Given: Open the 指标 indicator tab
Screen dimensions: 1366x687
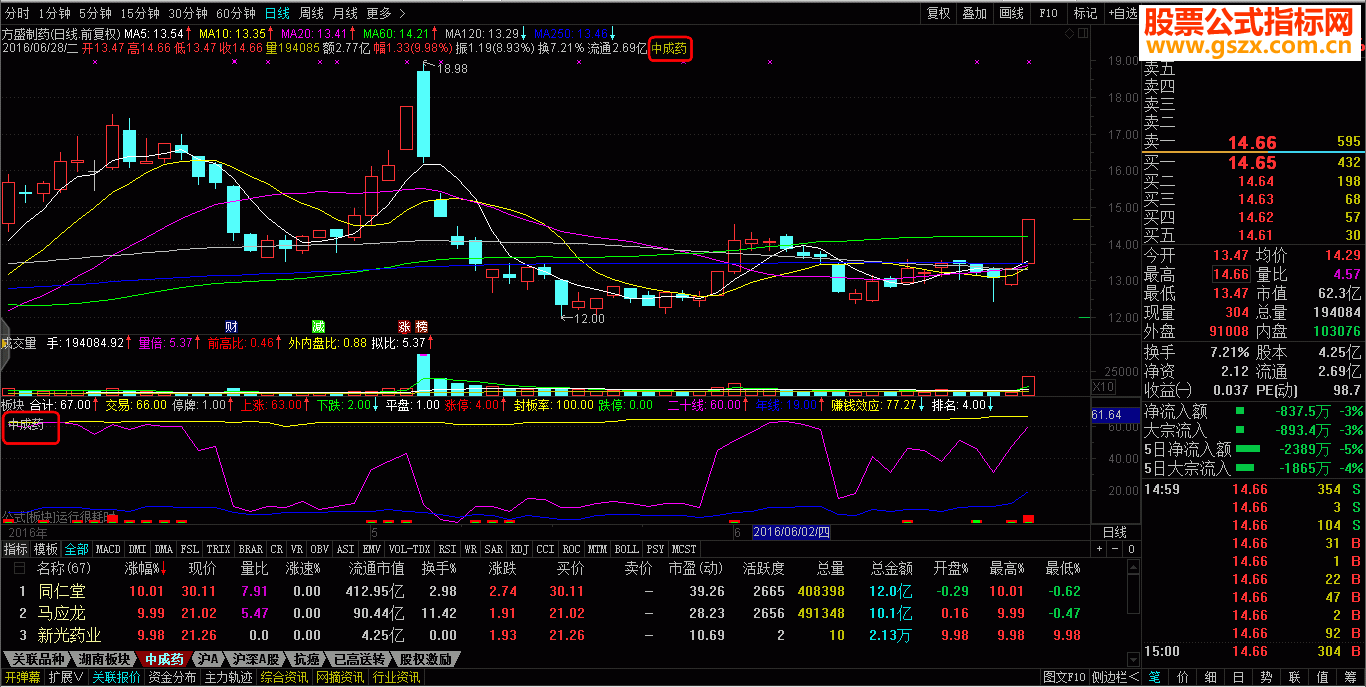Looking at the screenshot, I should pos(15,549).
